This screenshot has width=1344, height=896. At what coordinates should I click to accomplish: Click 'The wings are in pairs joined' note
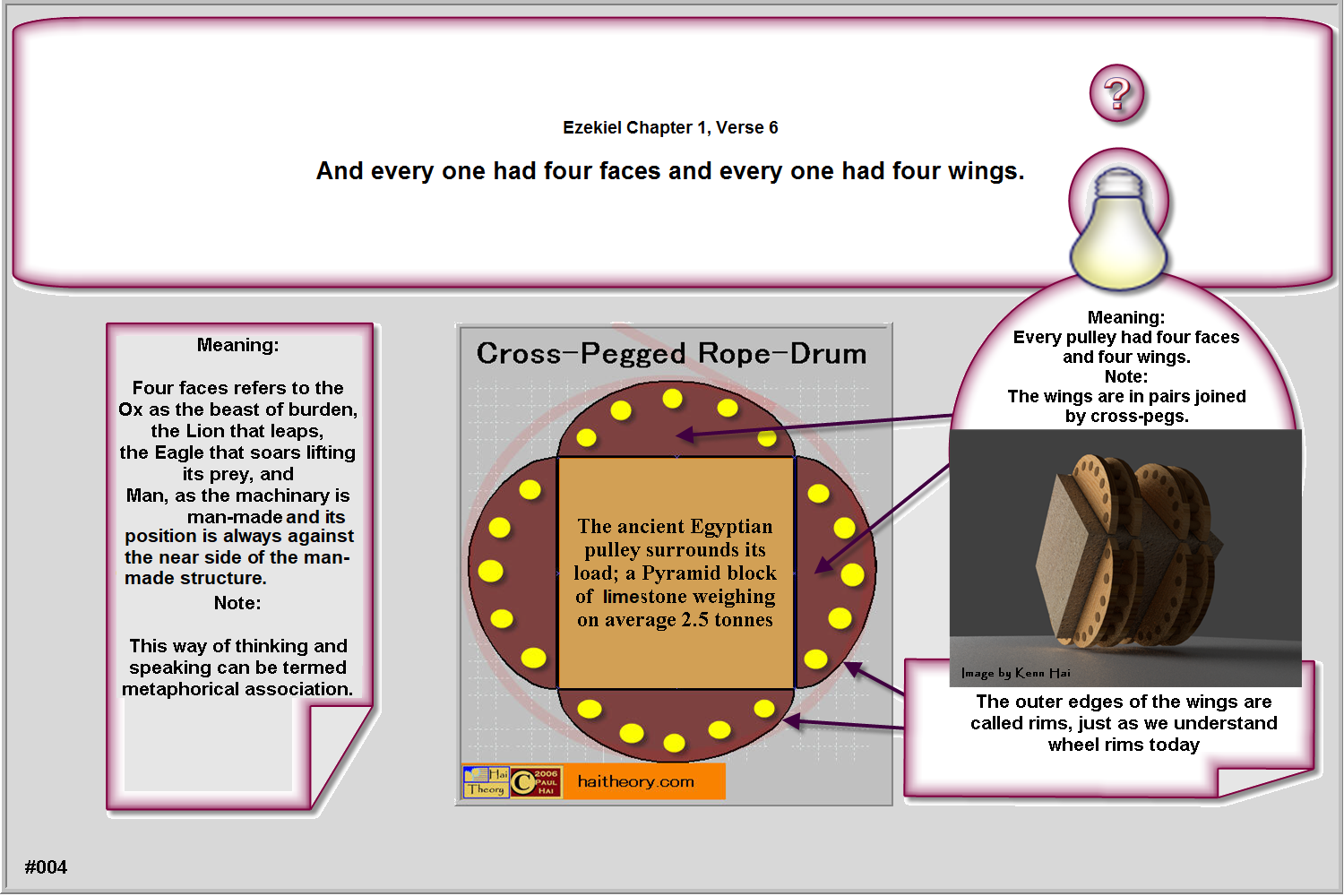[1126, 396]
